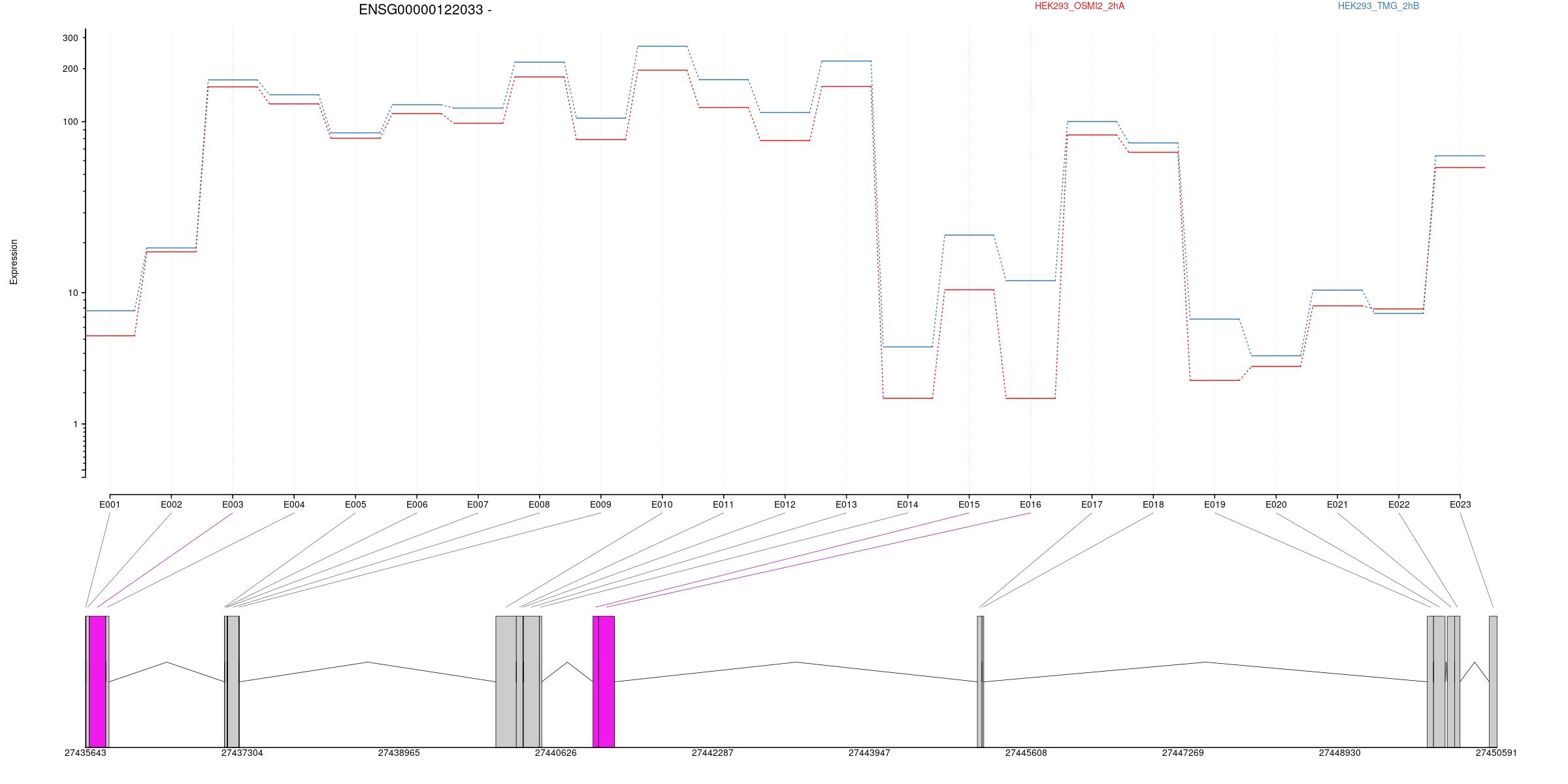Click the E002 exon label
Viewport: 1568px width, 784px height.
pos(171,504)
